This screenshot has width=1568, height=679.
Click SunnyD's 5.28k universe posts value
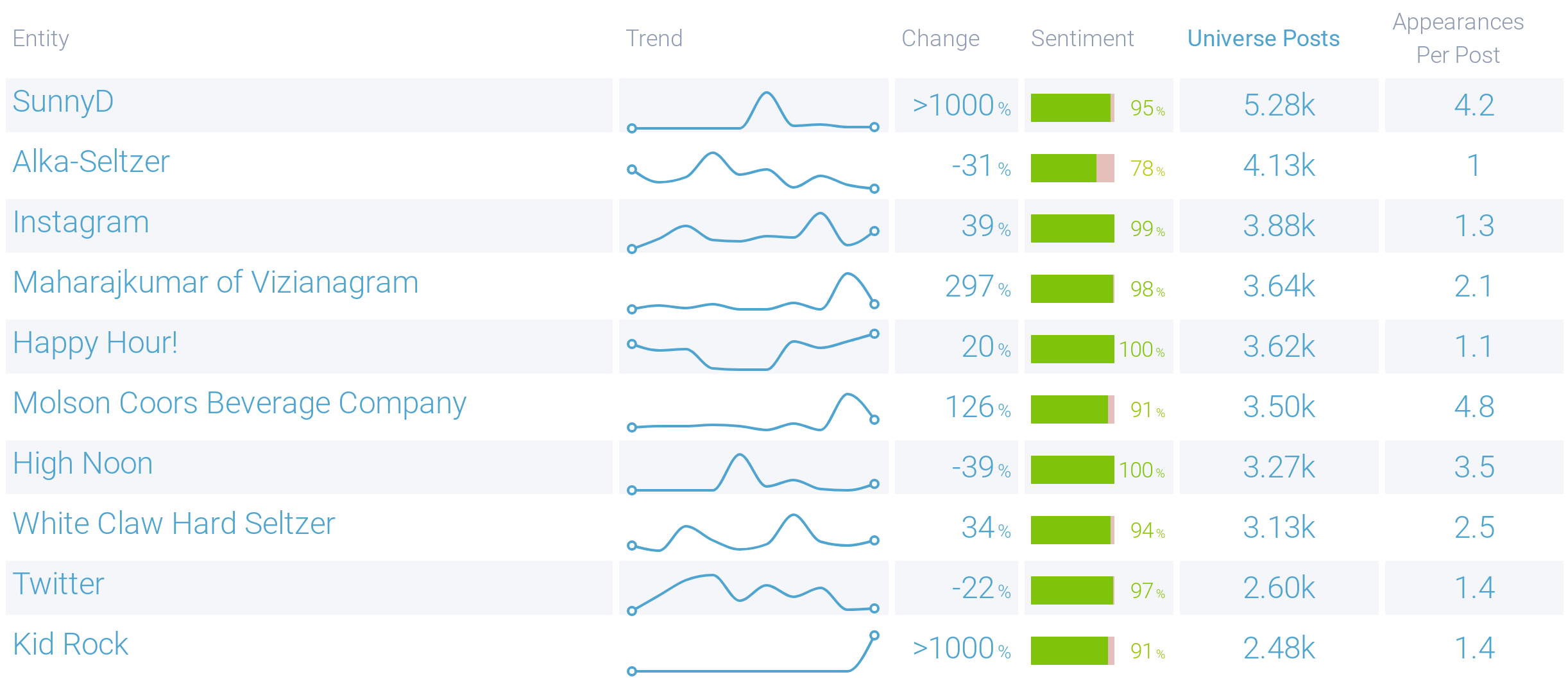click(1279, 105)
